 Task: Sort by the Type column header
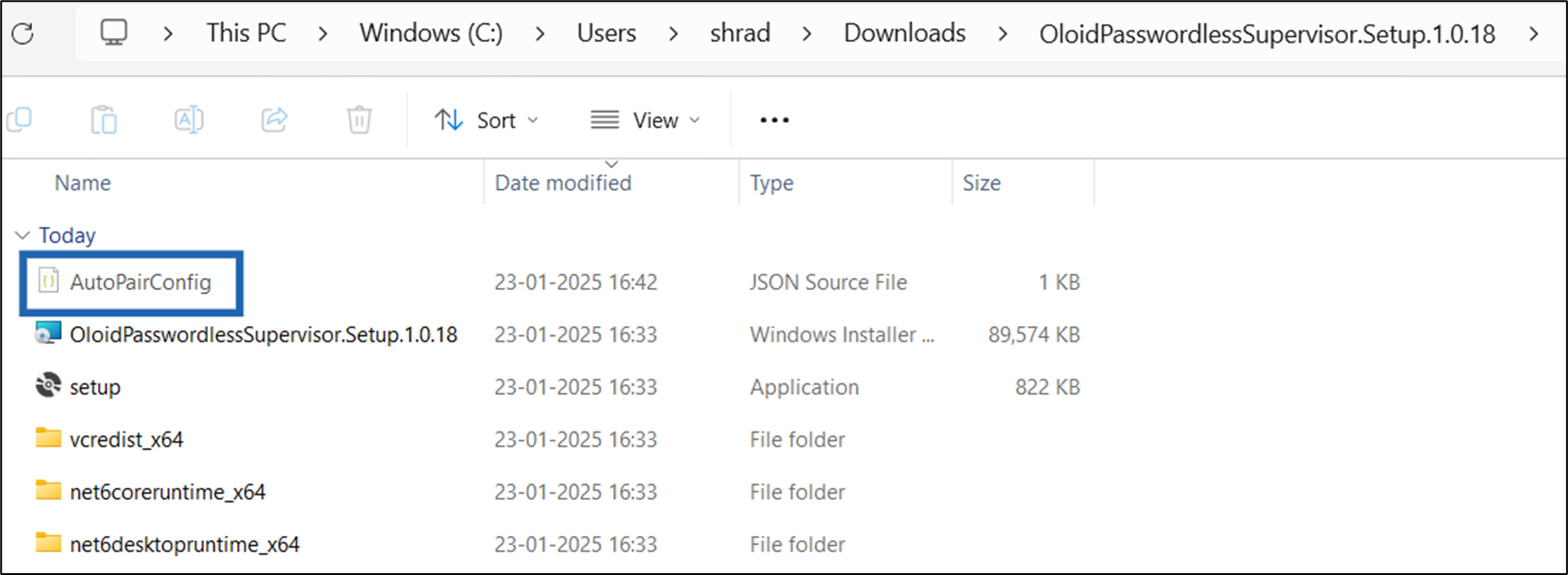(771, 183)
